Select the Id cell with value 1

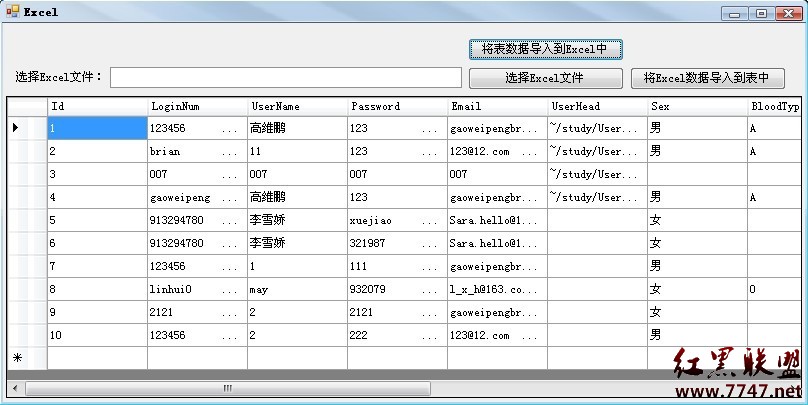[97, 128]
